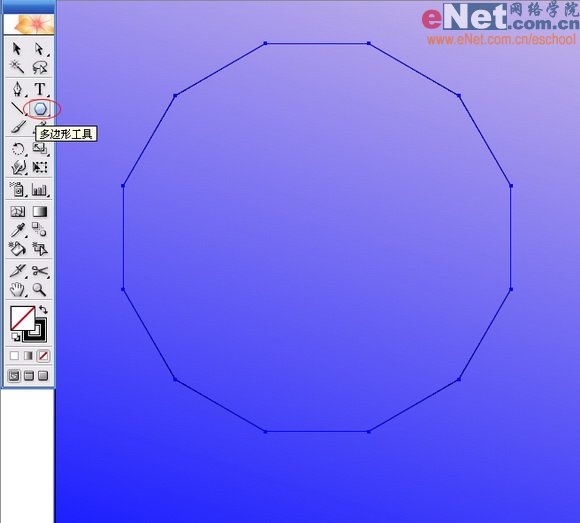The height and width of the screenshot is (523, 580).
Task: Activate the Warp tool
Action: 18,167
